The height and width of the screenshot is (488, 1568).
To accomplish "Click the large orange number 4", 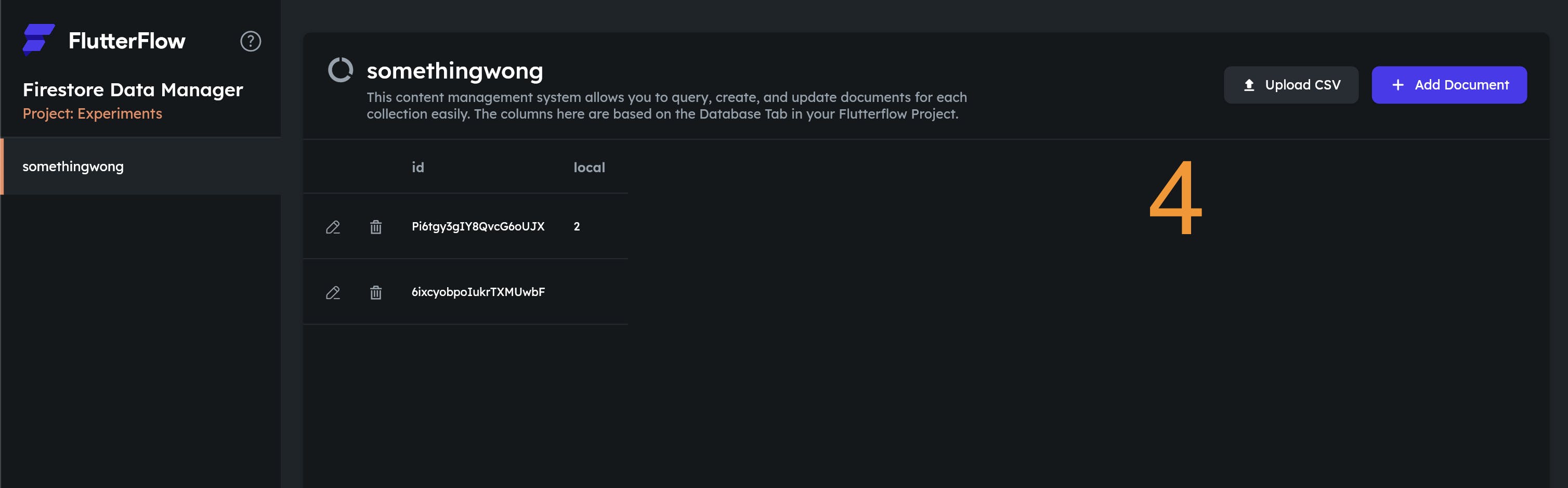I will [x=1175, y=198].
